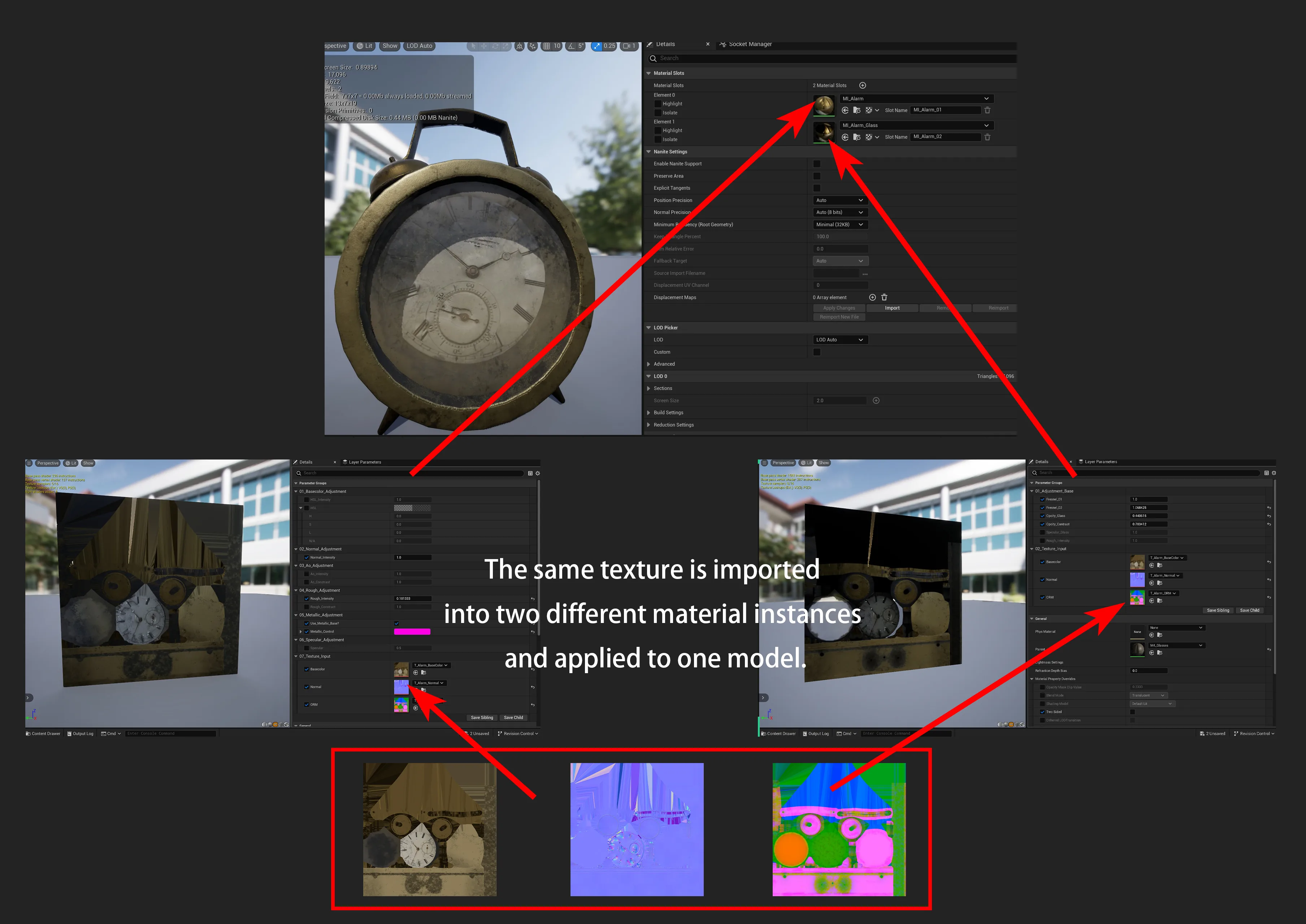
Task: Toggle the Preserve Area checkbox
Action: (817, 176)
